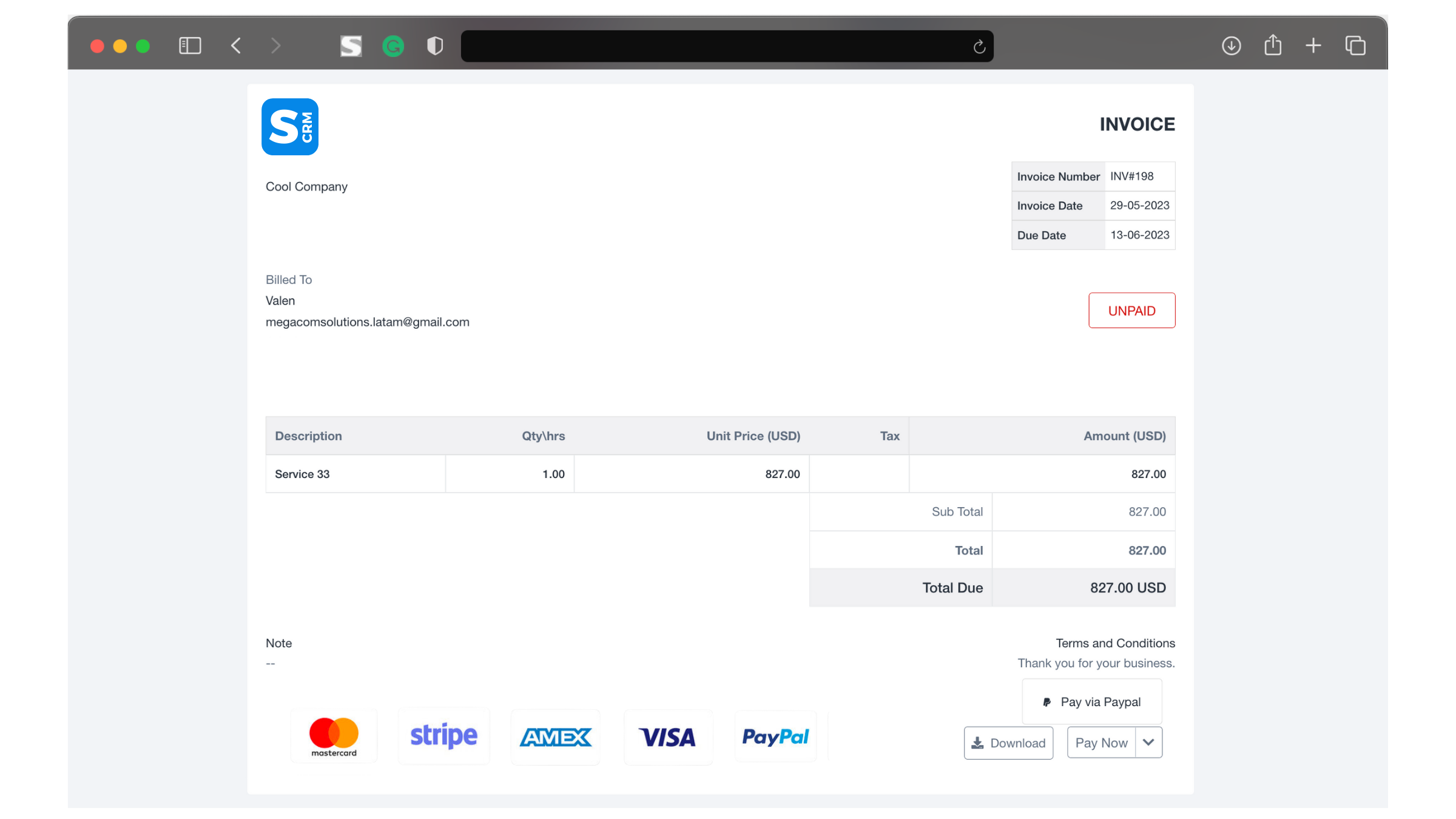Click the share page icon
Image resolution: width=1456 pixels, height=819 pixels.
1272,45
